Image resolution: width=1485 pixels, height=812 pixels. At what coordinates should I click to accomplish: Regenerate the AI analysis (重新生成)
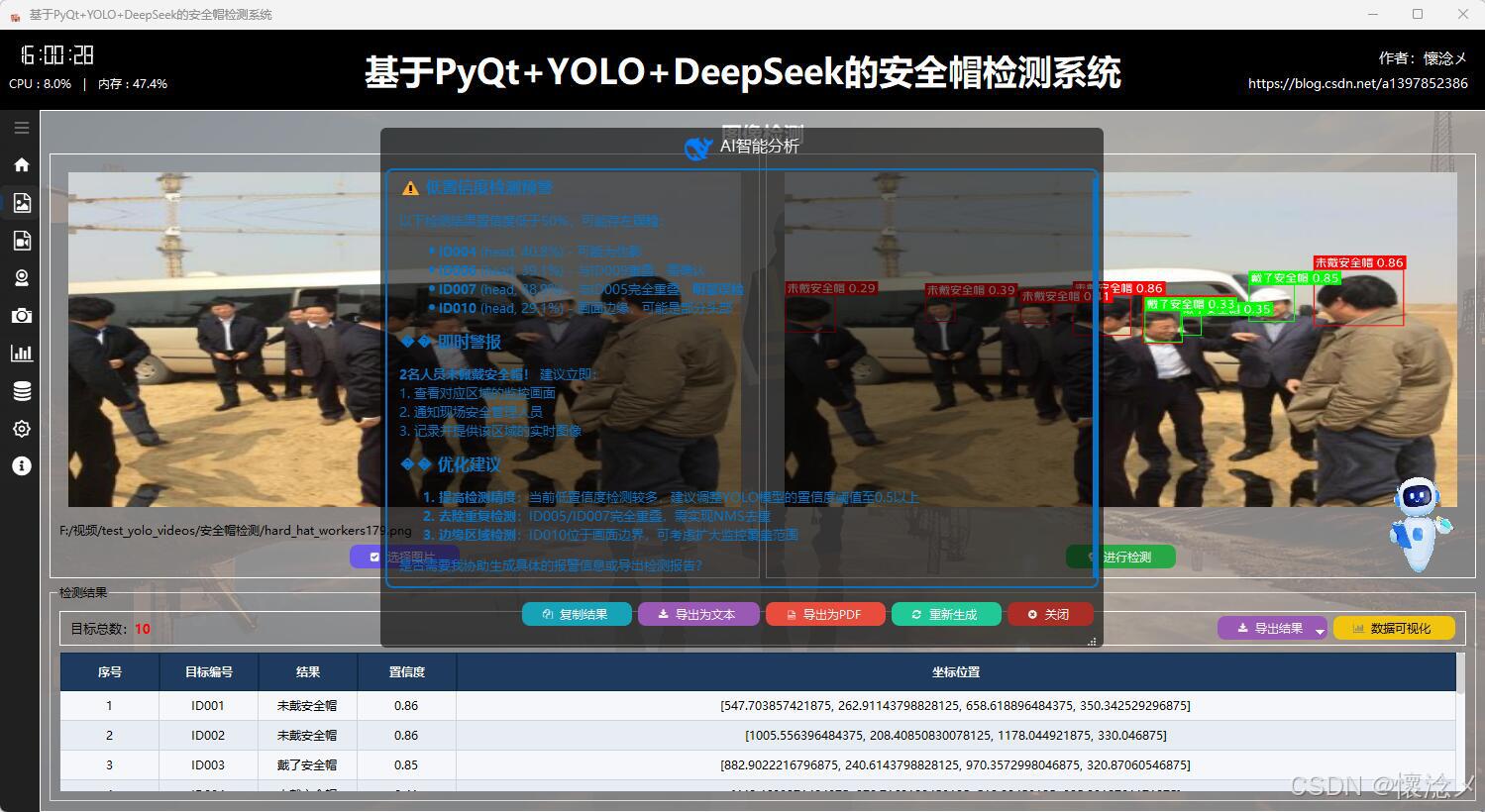(x=946, y=614)
